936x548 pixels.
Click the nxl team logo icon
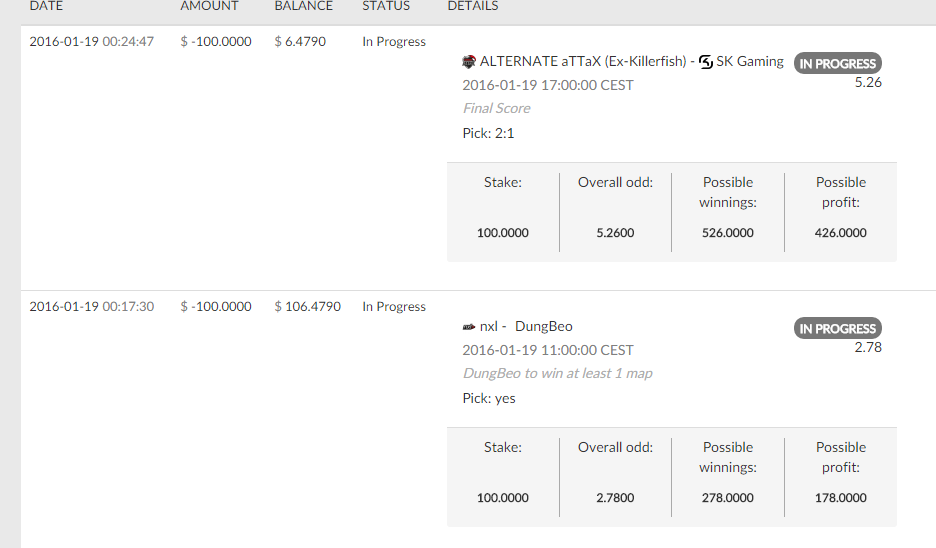coord(469,327)
